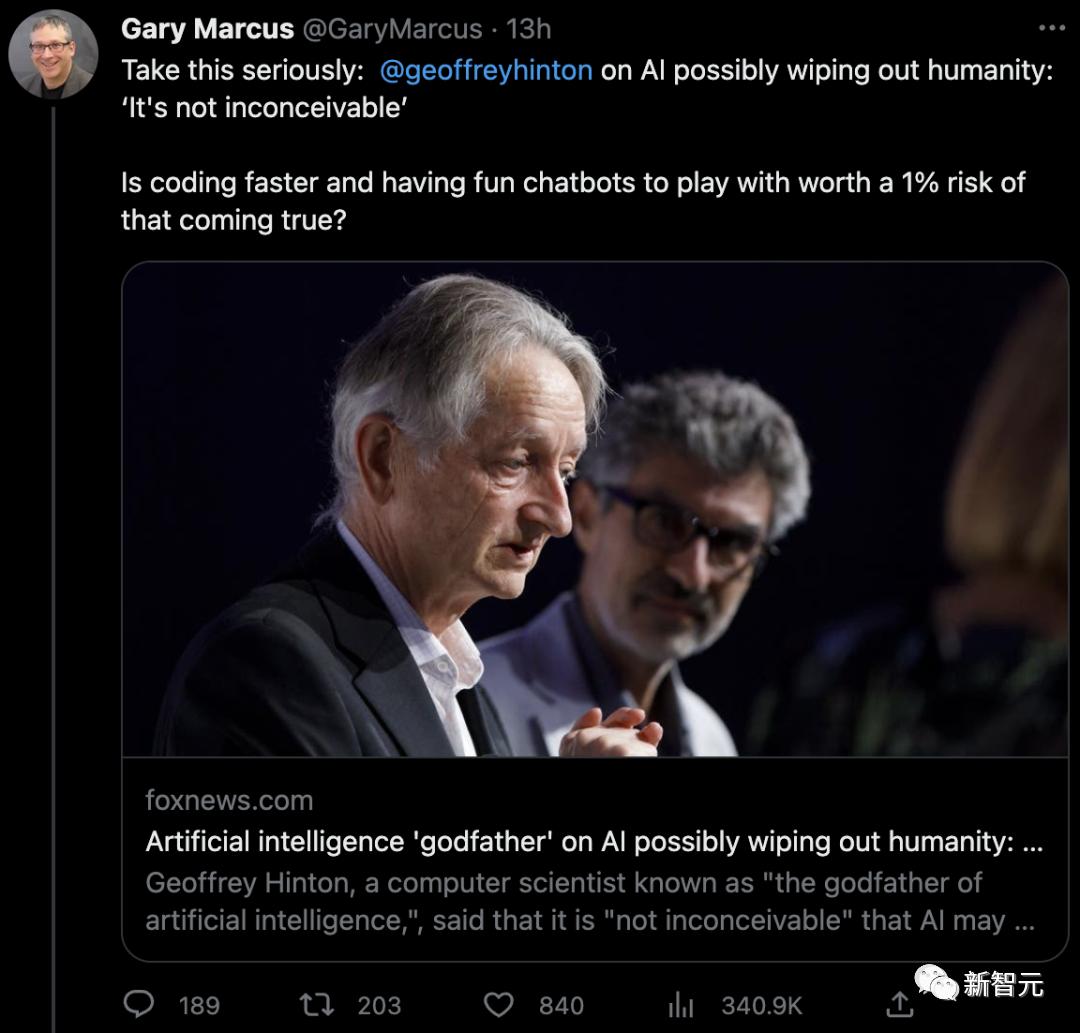Like the tweet with the heart icon
The height and width of the screenshot is (1033, 1080).
[498, 1003]
